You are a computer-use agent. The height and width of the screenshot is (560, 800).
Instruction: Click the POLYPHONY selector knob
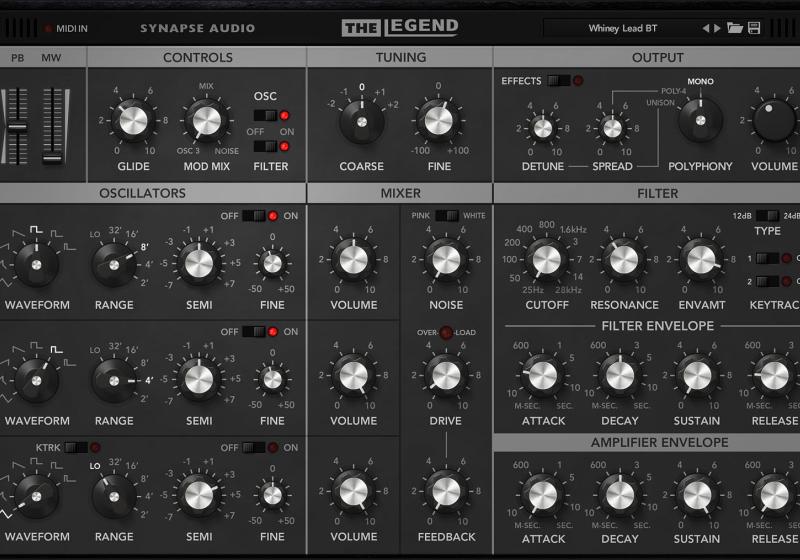[701, 120]
